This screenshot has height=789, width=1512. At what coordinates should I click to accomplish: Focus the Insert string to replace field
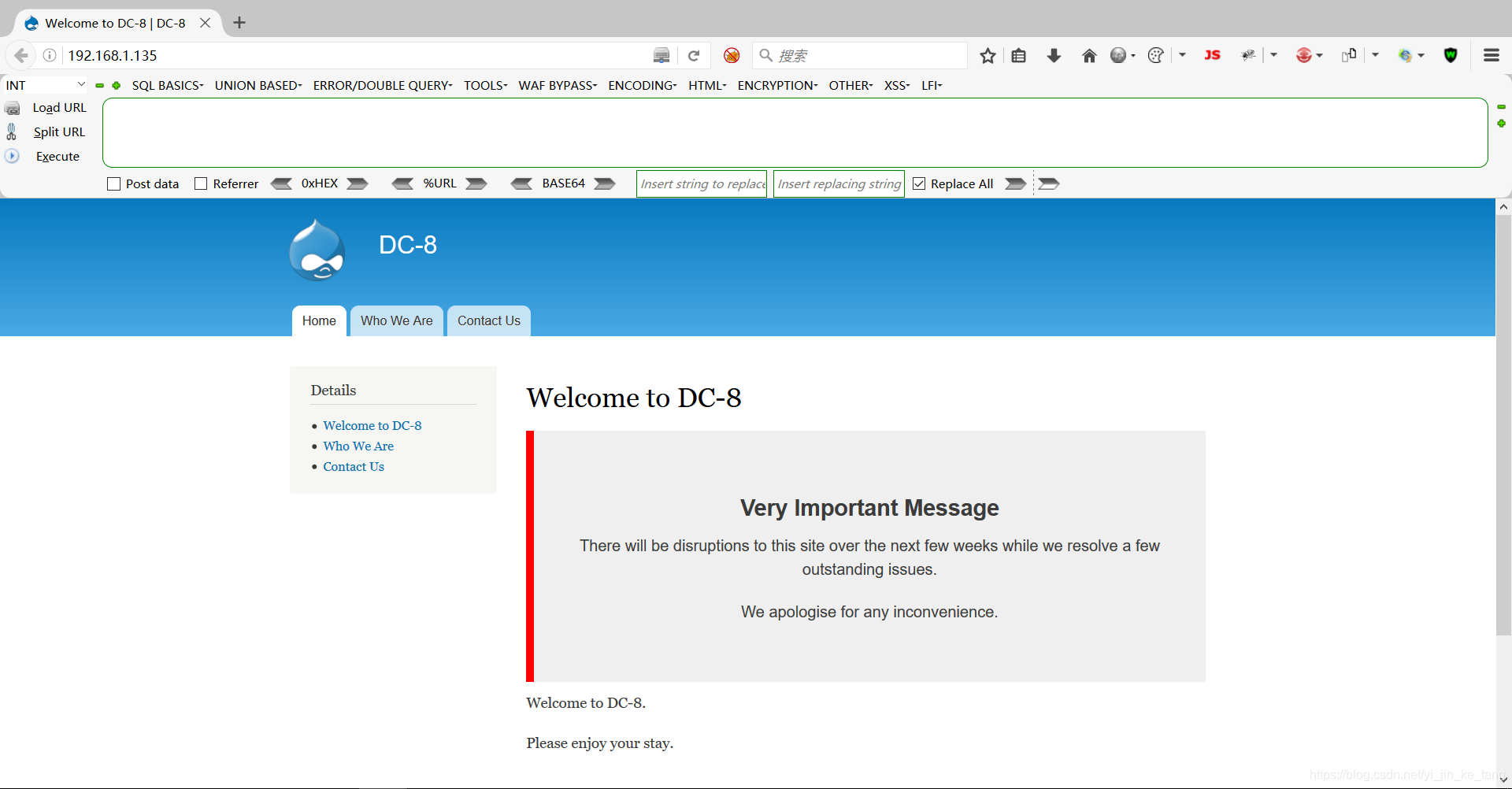702,183
